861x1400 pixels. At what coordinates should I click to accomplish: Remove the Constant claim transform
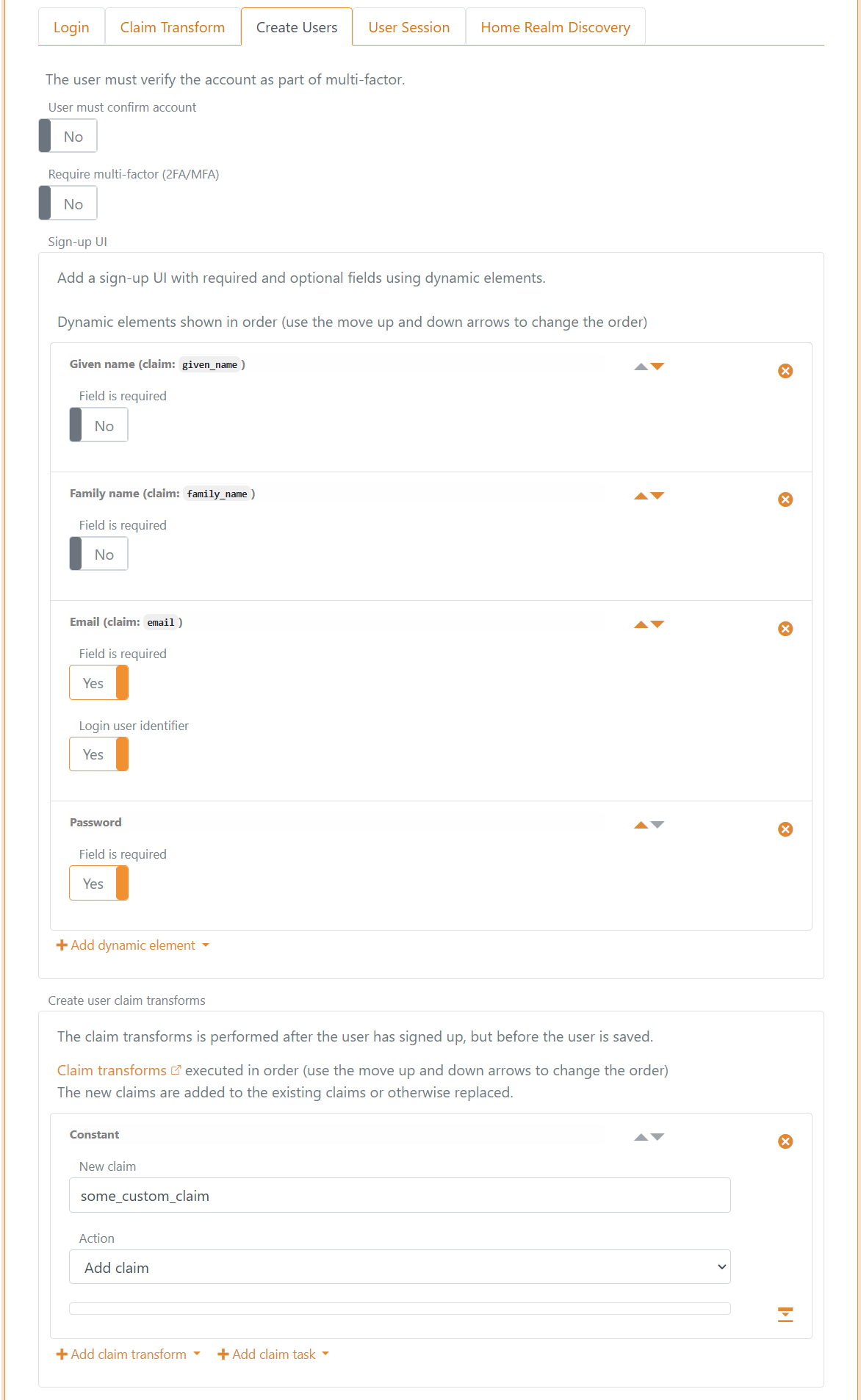coord(785,1141)
